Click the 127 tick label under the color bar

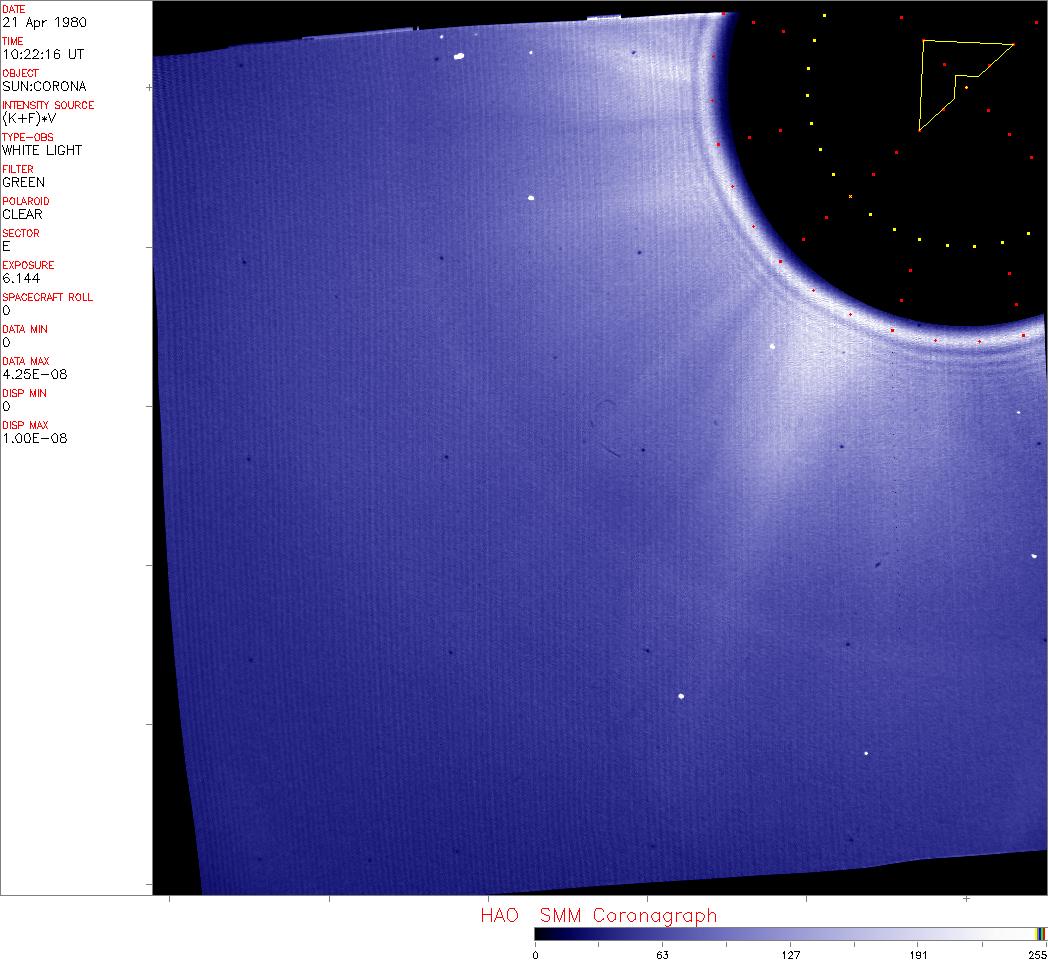point(790,954)
